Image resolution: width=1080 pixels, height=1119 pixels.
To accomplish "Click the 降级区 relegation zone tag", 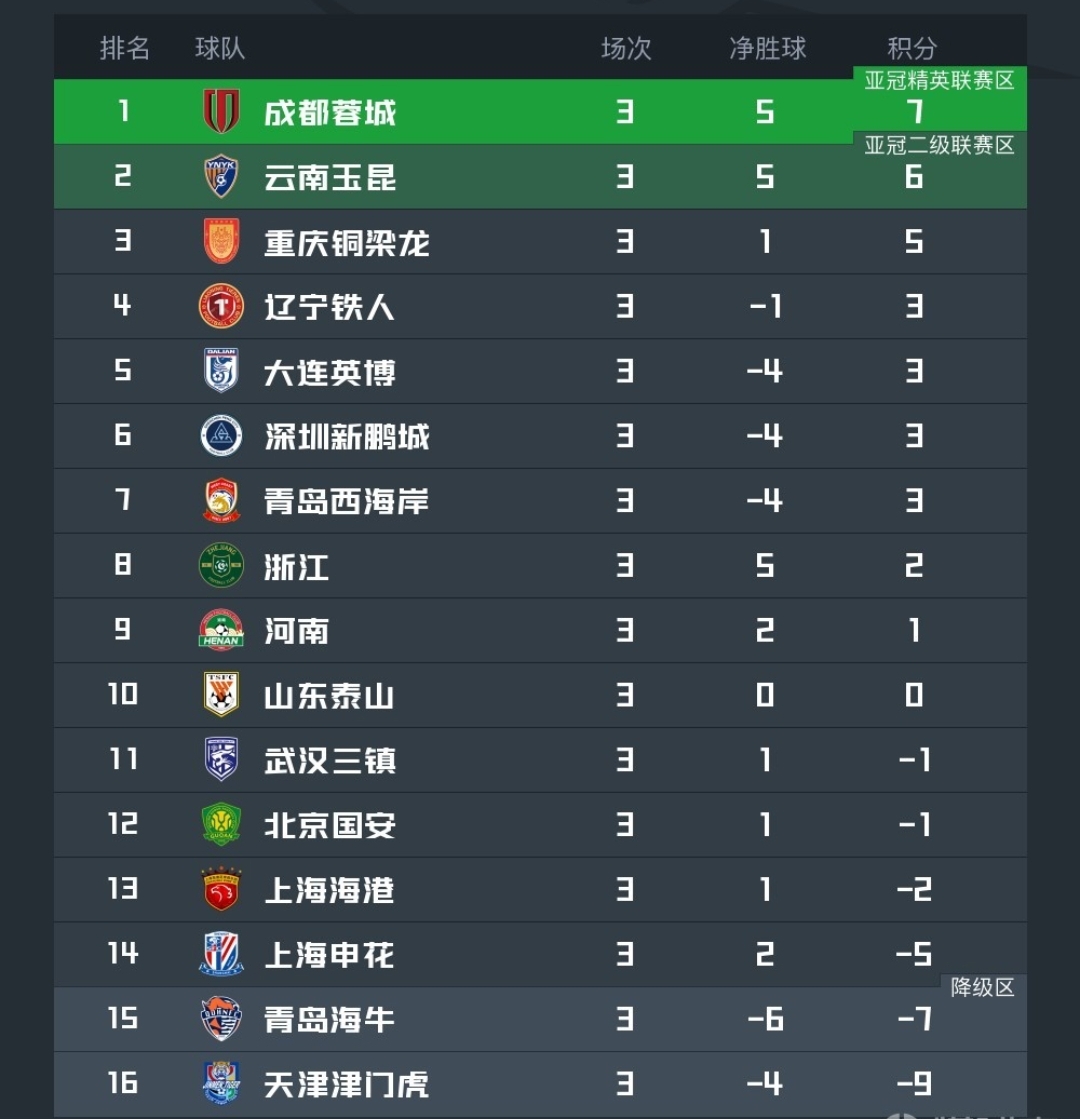I will (x=982, y=988).
